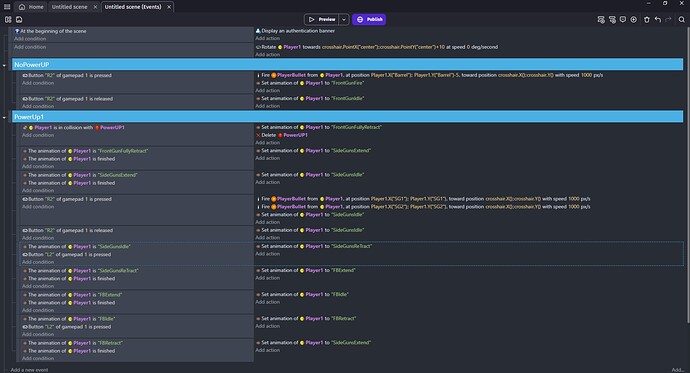Open the hamburger main menu
The width and height of the screenshot is (690, 373).
tap(7, 7)
